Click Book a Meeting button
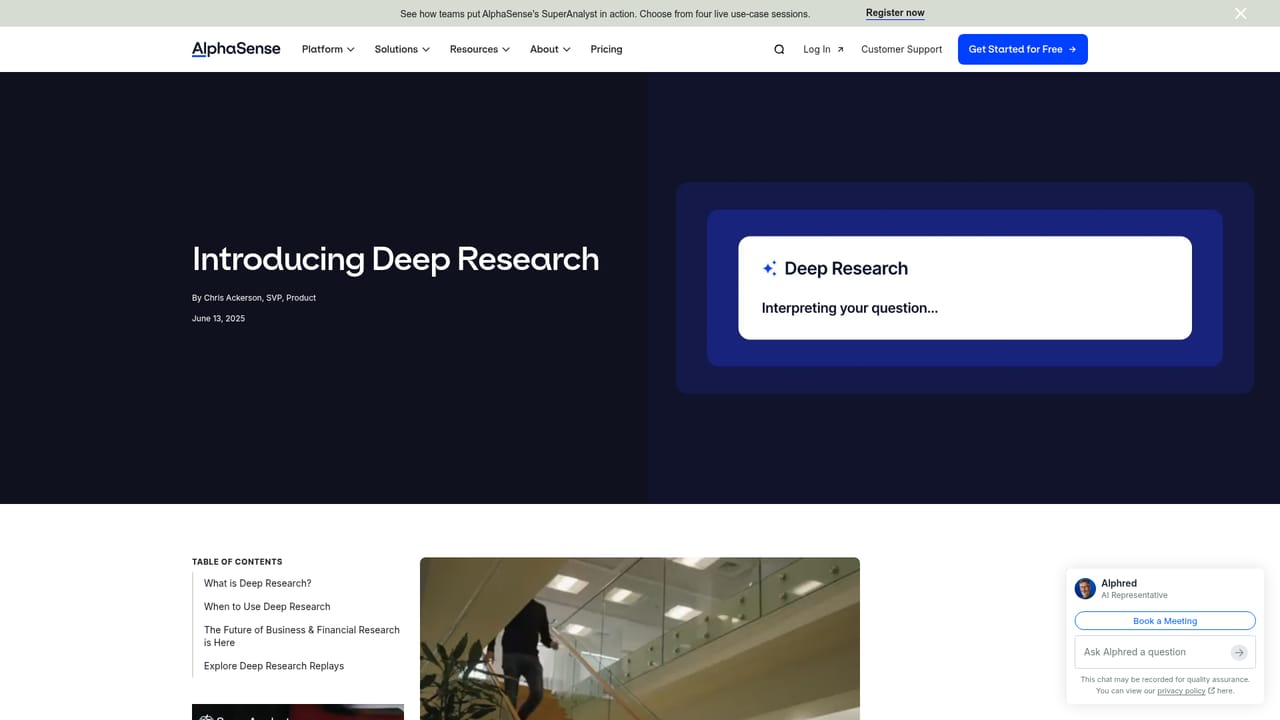The height and width of the screenshot is (720, 1280). click(1165, 621)
